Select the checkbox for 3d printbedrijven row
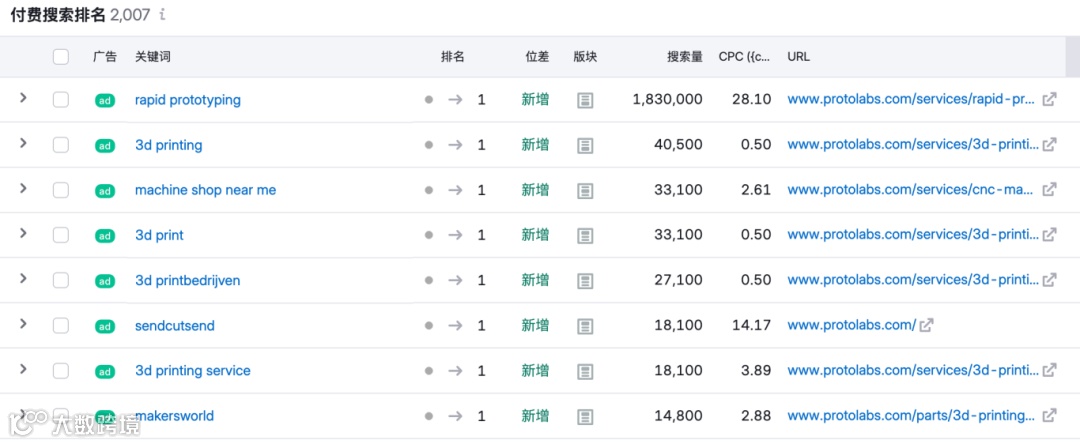The width and height of the screenshot is (1080, 444). pos(61,281)
